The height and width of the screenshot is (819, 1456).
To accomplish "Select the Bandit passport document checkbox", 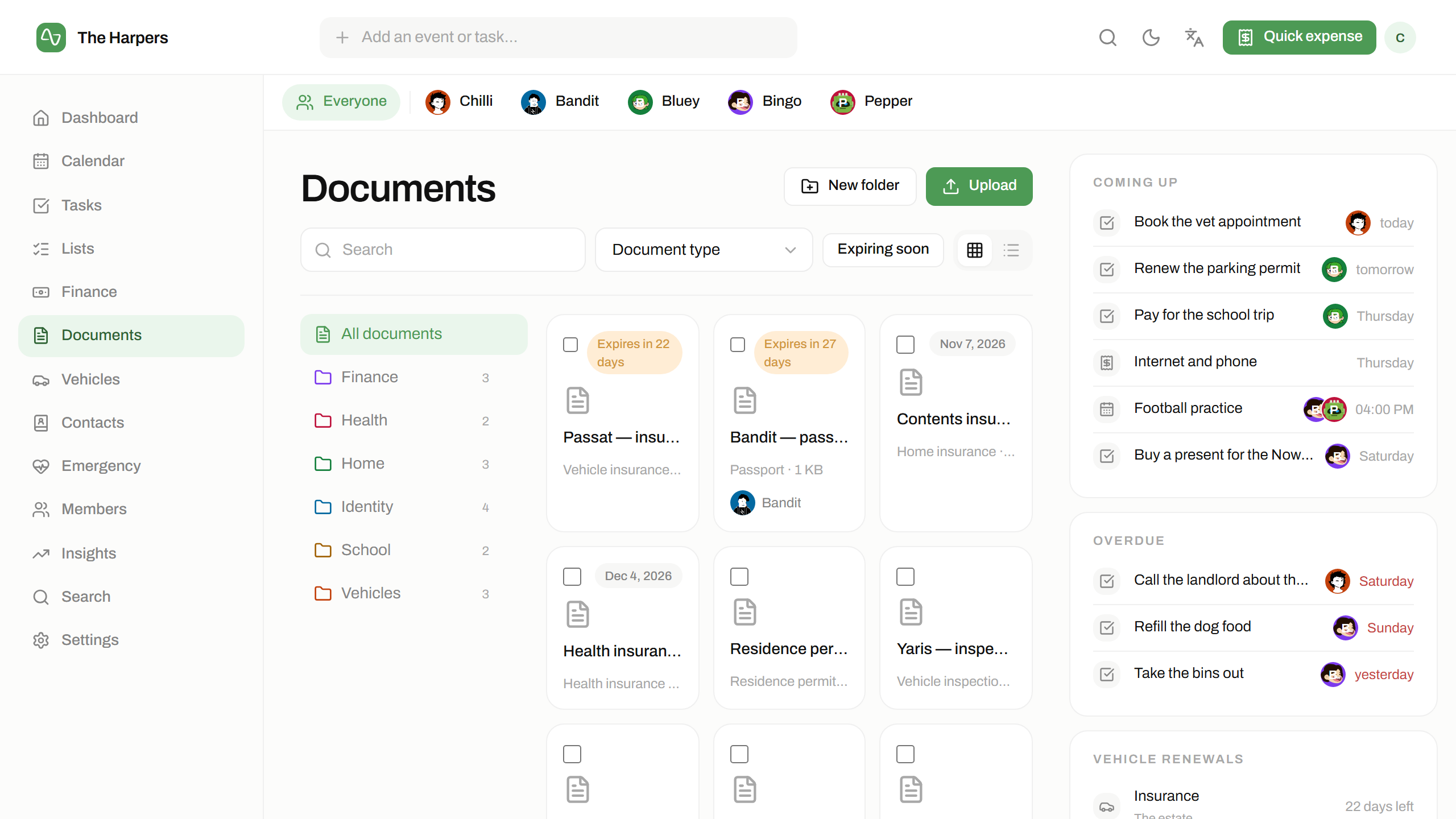I will [x=738, y=345].
